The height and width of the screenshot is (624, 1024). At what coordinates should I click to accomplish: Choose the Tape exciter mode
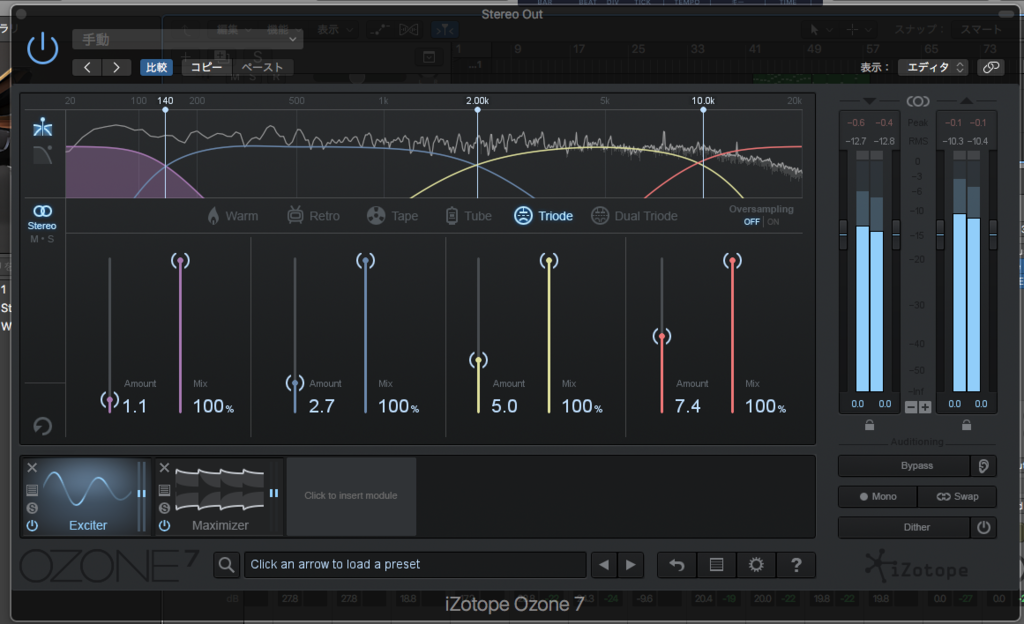pyautogui.click(x=392, y=216)
